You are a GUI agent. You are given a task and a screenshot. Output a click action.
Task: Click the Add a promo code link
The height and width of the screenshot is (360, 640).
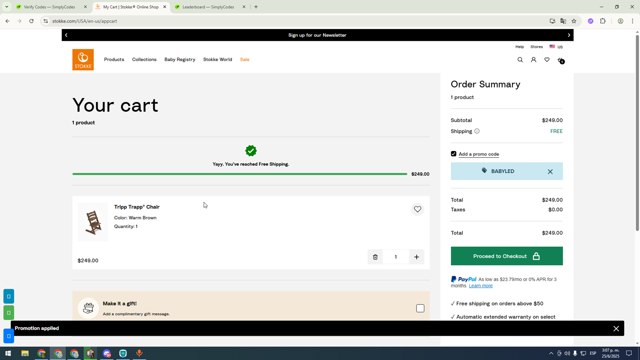pyautogui.click(x=479, y=154)
